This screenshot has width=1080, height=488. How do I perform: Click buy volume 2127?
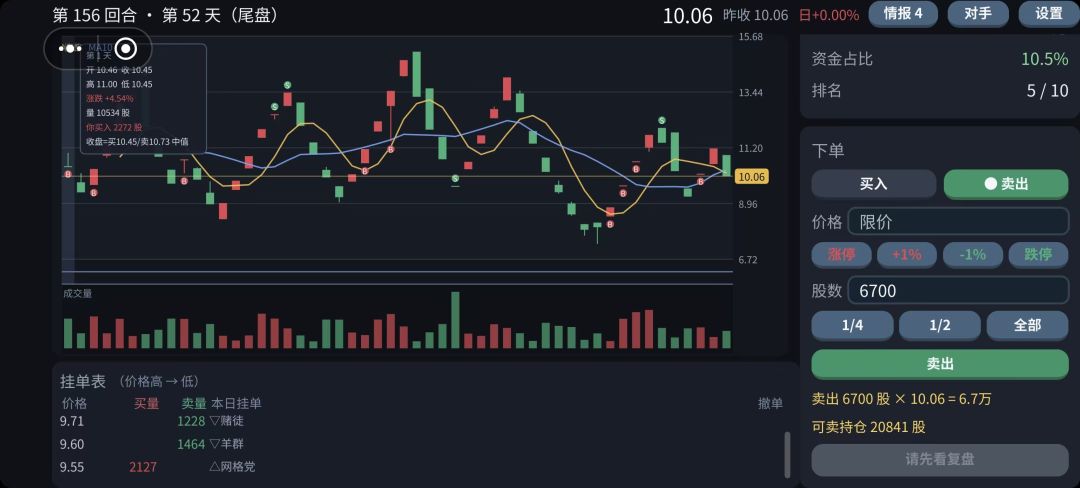pyautogui.click(x=143, y=467)
